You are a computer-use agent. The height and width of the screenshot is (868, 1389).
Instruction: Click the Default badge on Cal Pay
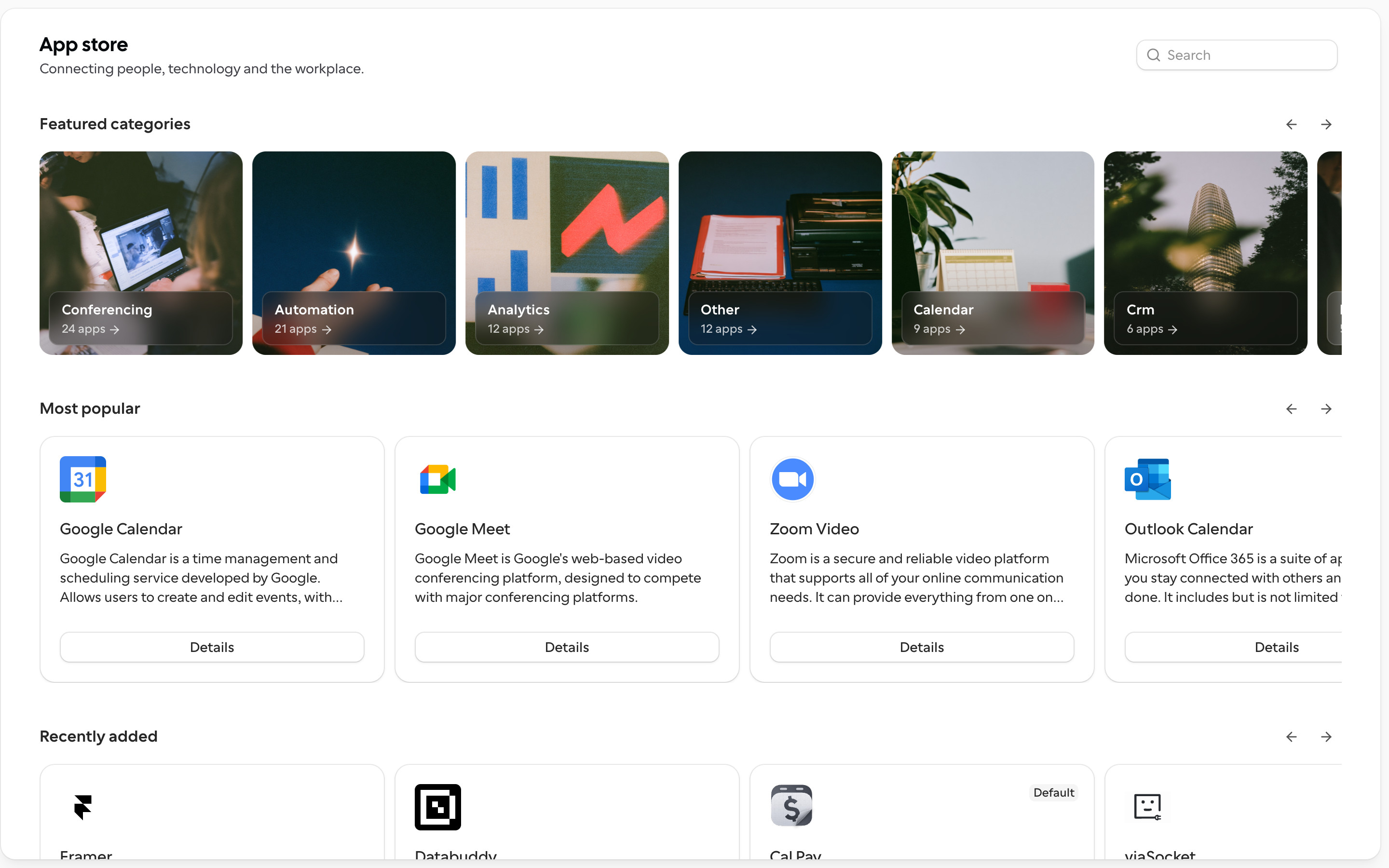(x=1053, y=793)
